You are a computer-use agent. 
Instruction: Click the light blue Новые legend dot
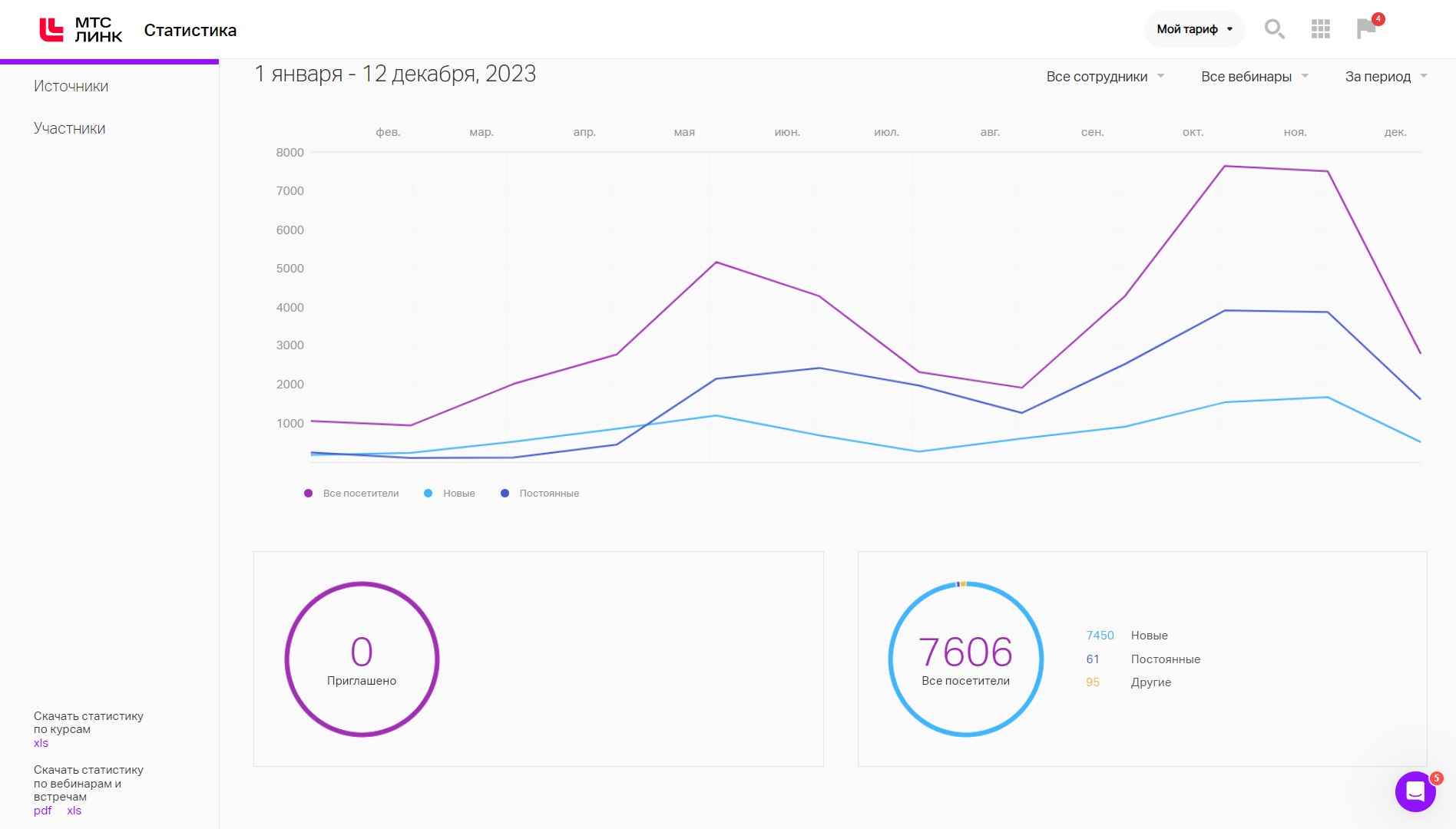428,494
